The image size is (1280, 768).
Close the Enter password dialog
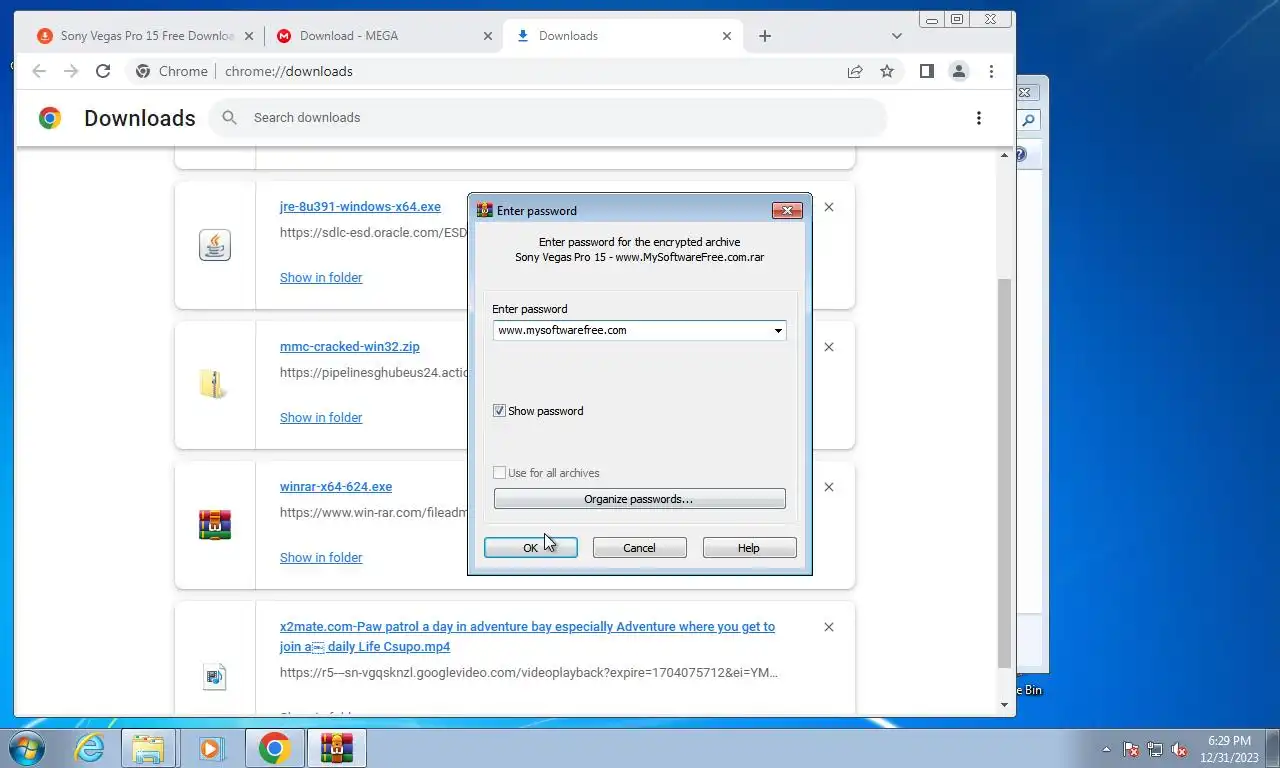pyautogui.click(x=787, y=210)
